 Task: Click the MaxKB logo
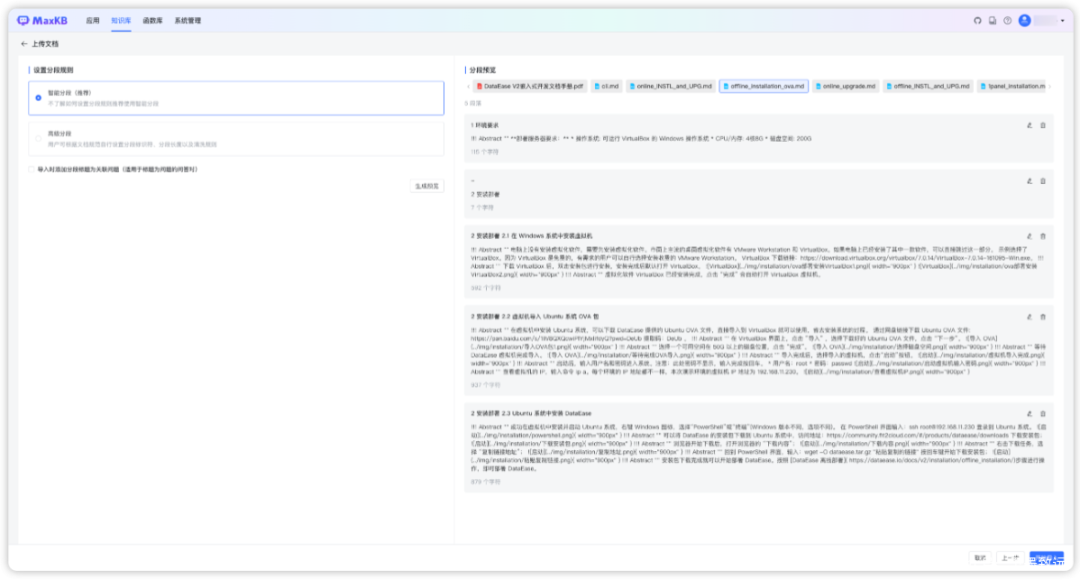(43, 21)
